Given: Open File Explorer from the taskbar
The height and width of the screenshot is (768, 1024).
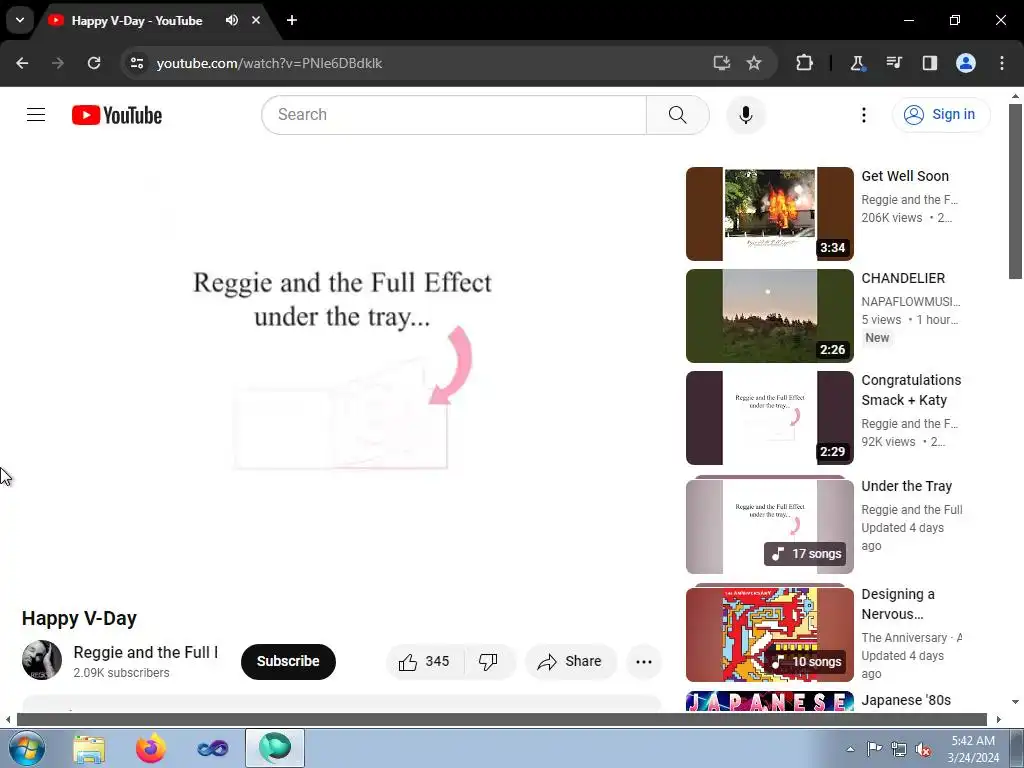Looking at the screenshot, I should 89,748.
